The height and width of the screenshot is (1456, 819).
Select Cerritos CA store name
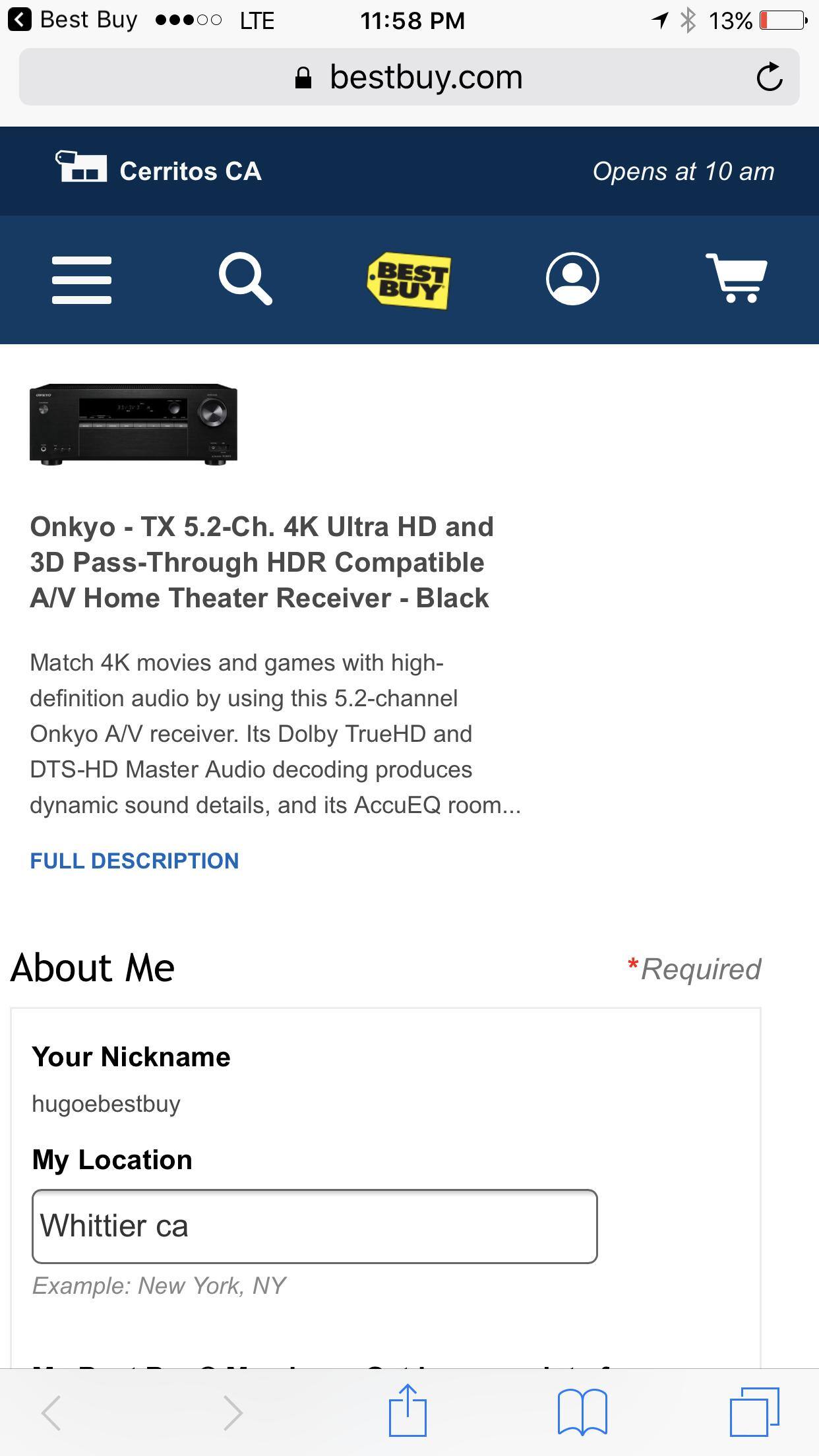tap(190, 170)
